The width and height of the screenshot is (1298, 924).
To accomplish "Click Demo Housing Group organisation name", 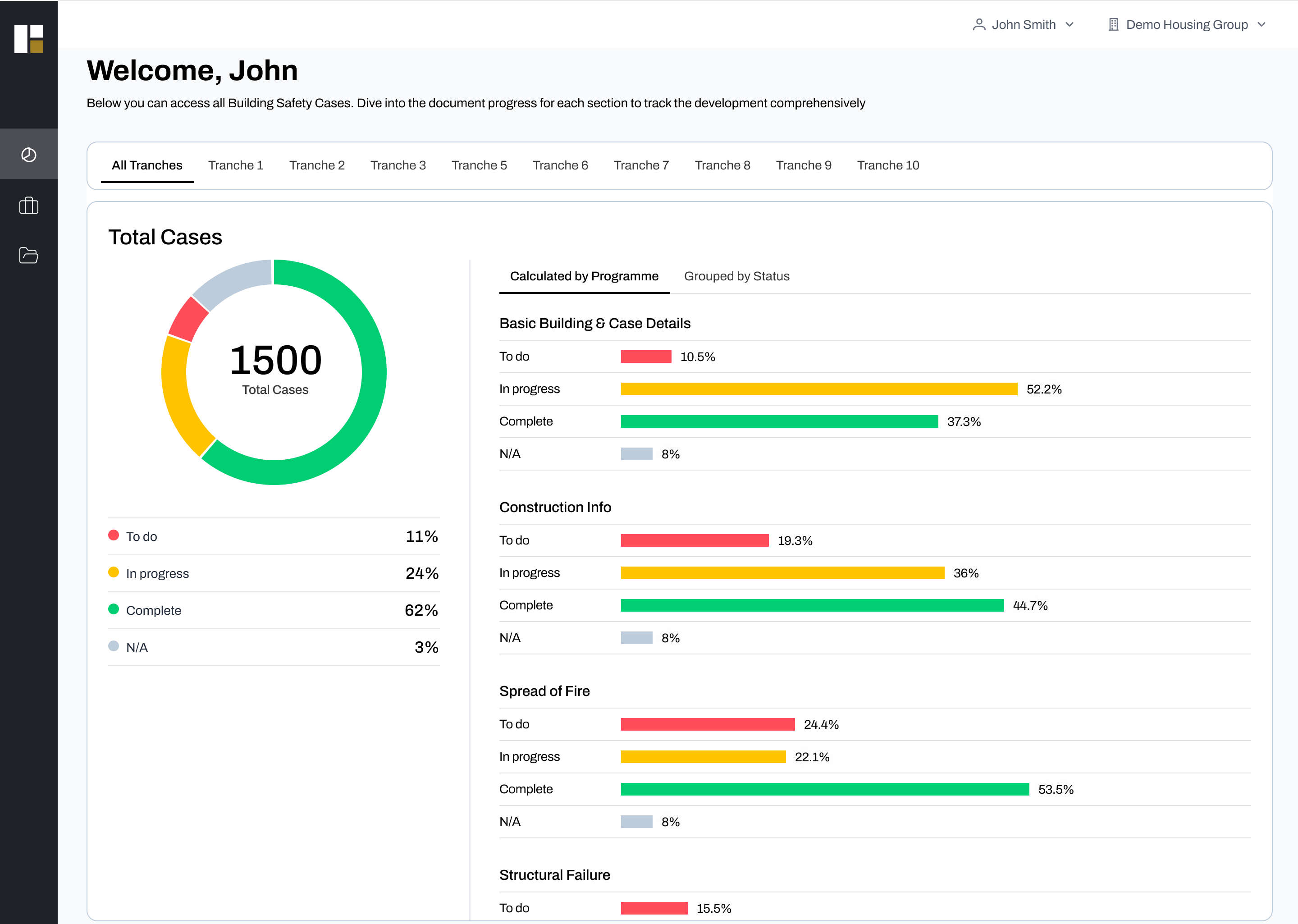I will click(1187, 24).
